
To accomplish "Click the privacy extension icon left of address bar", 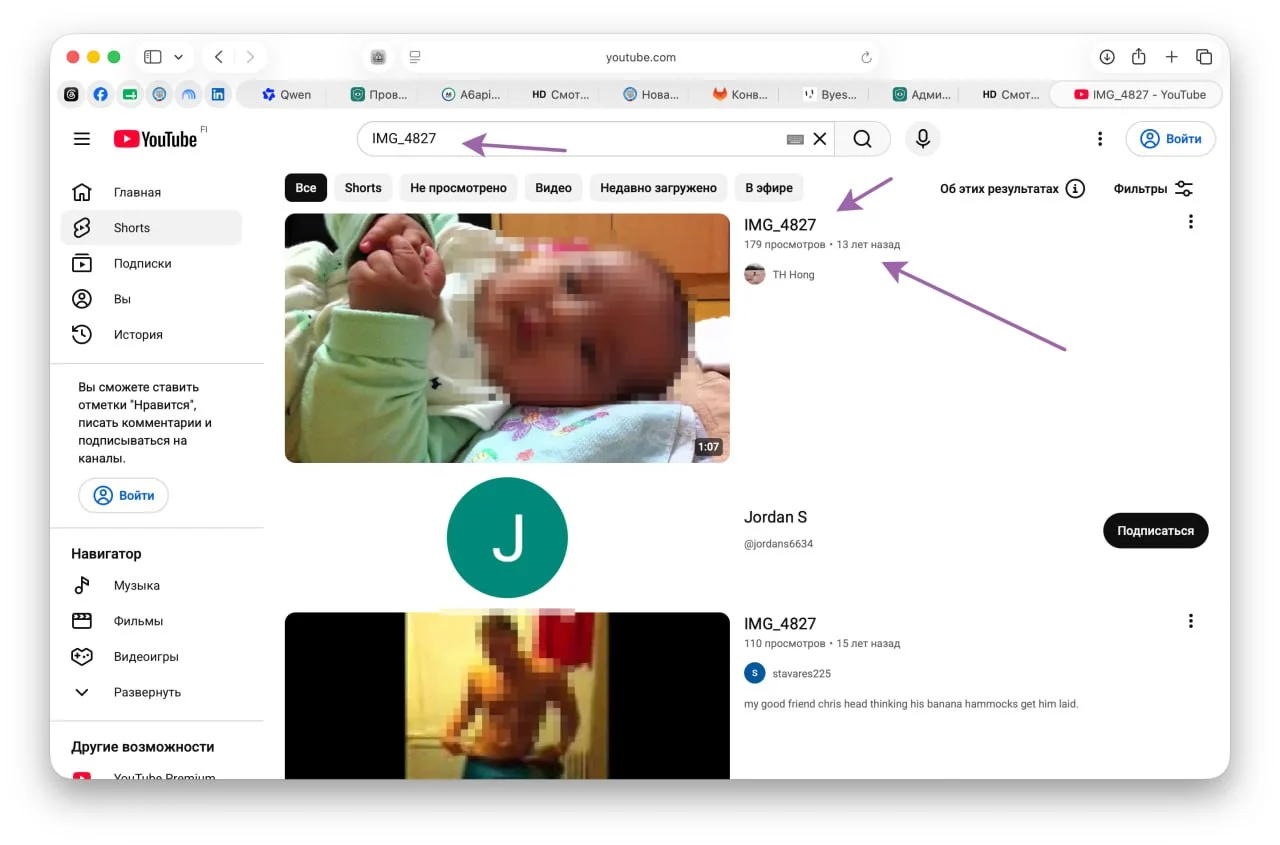I will [x=378, y=57].
